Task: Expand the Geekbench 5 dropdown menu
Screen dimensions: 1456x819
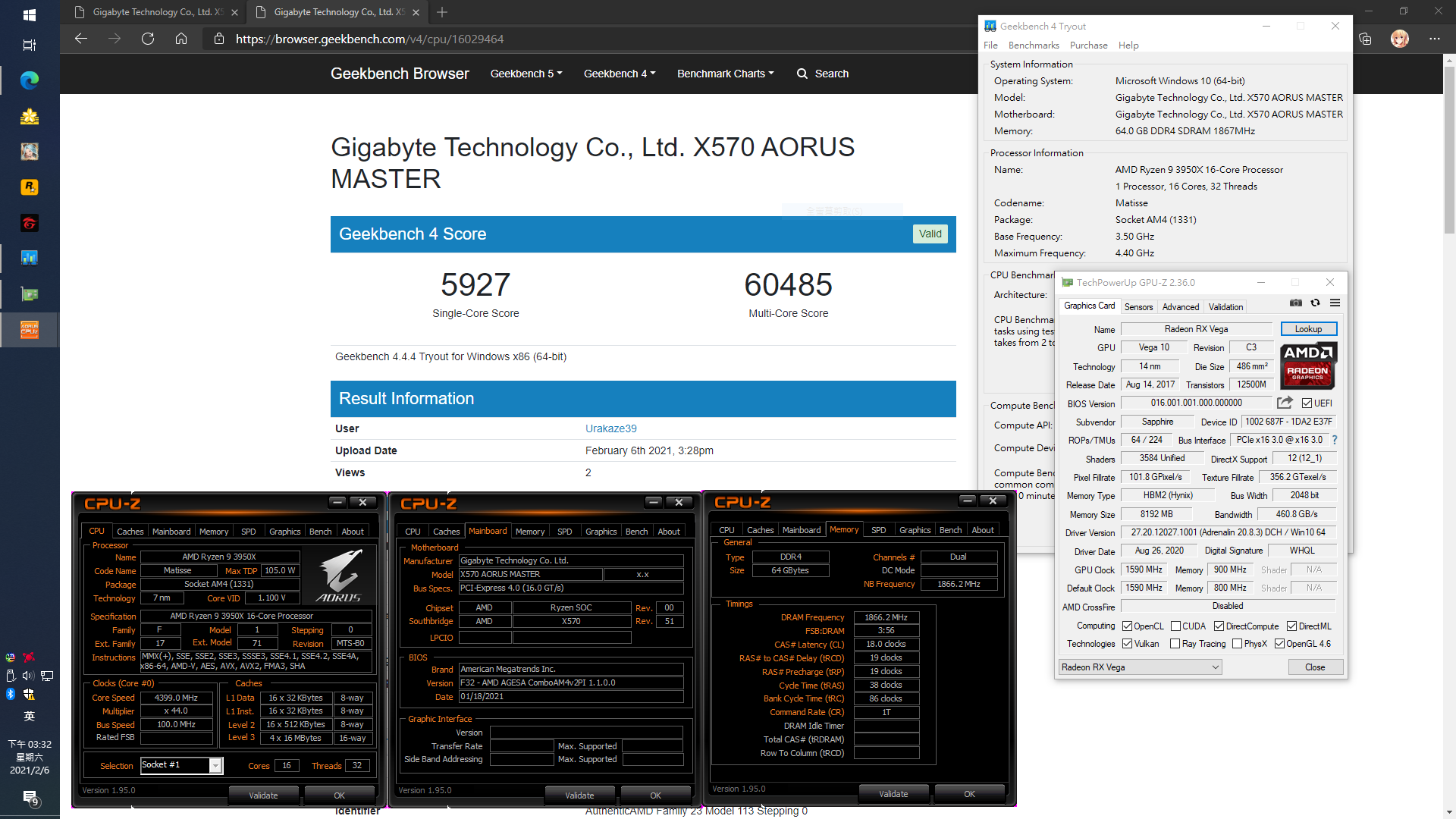Action: [526, 74]
